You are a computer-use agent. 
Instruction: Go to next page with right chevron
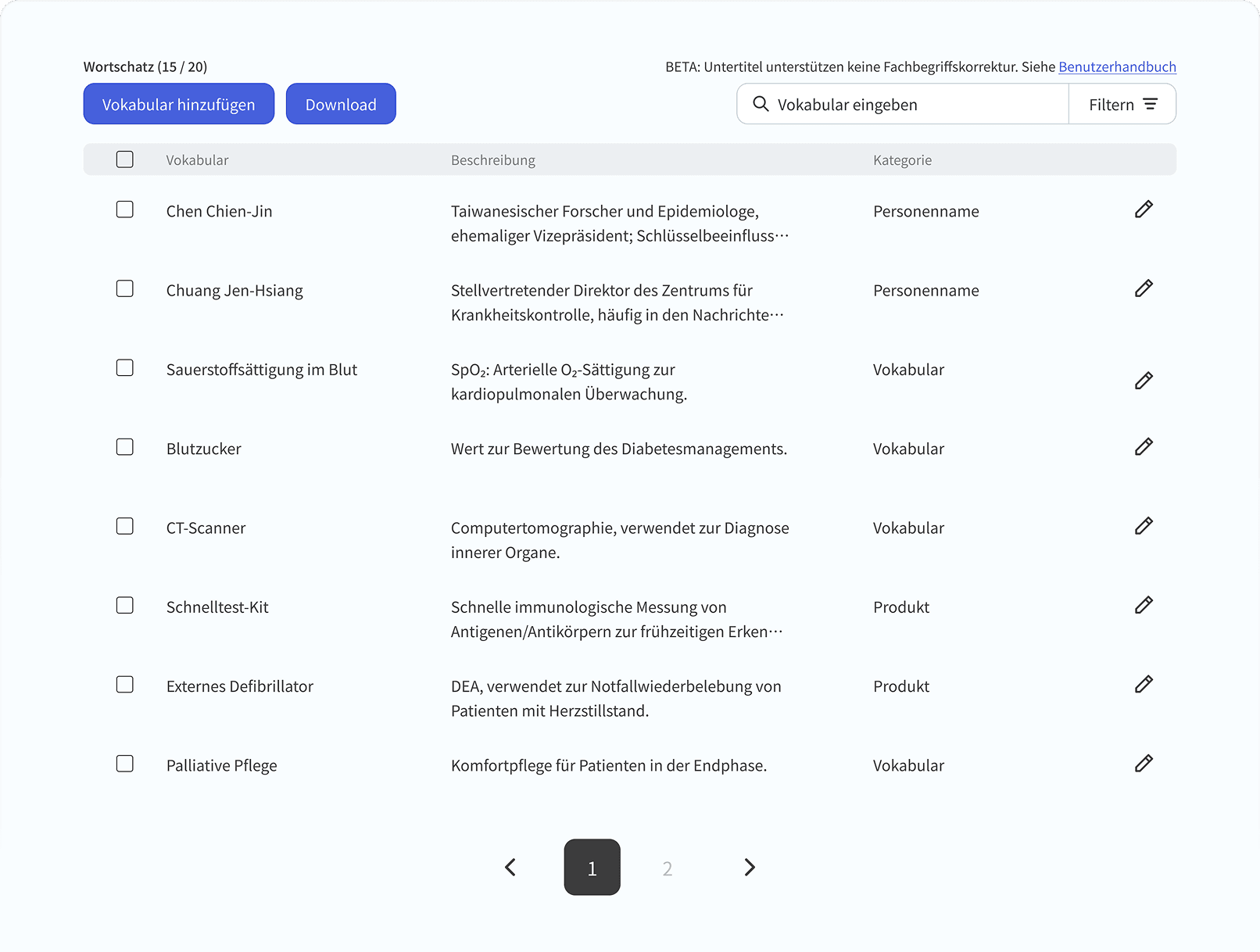[x=749, y=868]
